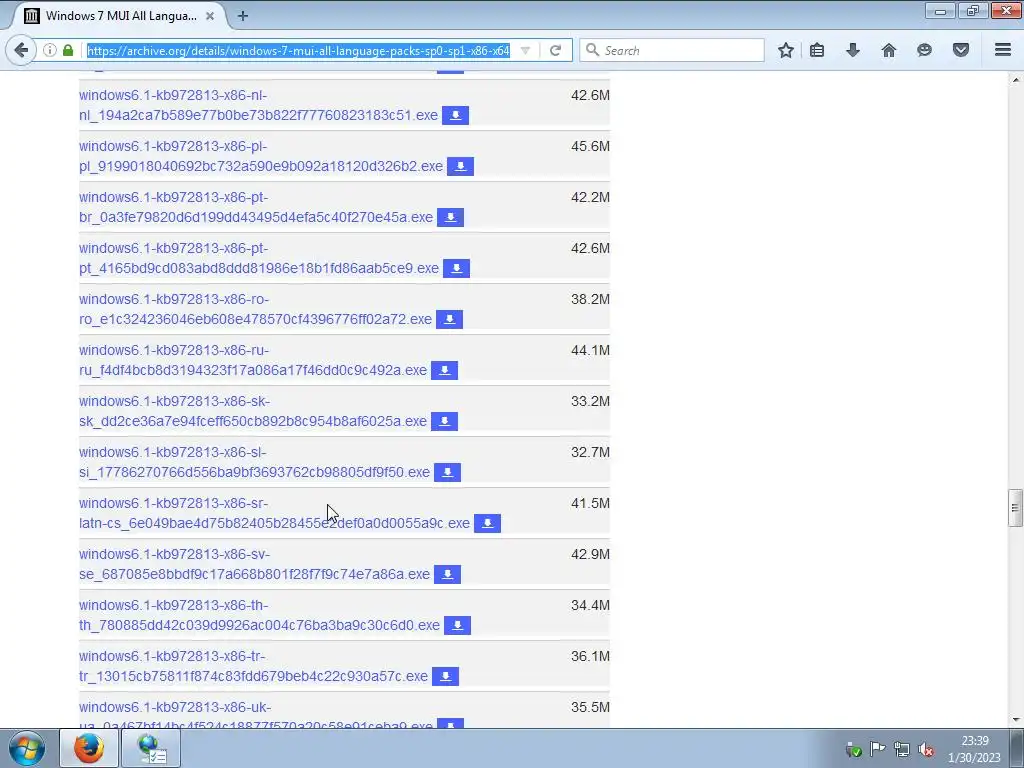The width and height of the screenshot is (1024, 768).
Task: Click the 36.1M size text
Action: click(x=590, y=656)
